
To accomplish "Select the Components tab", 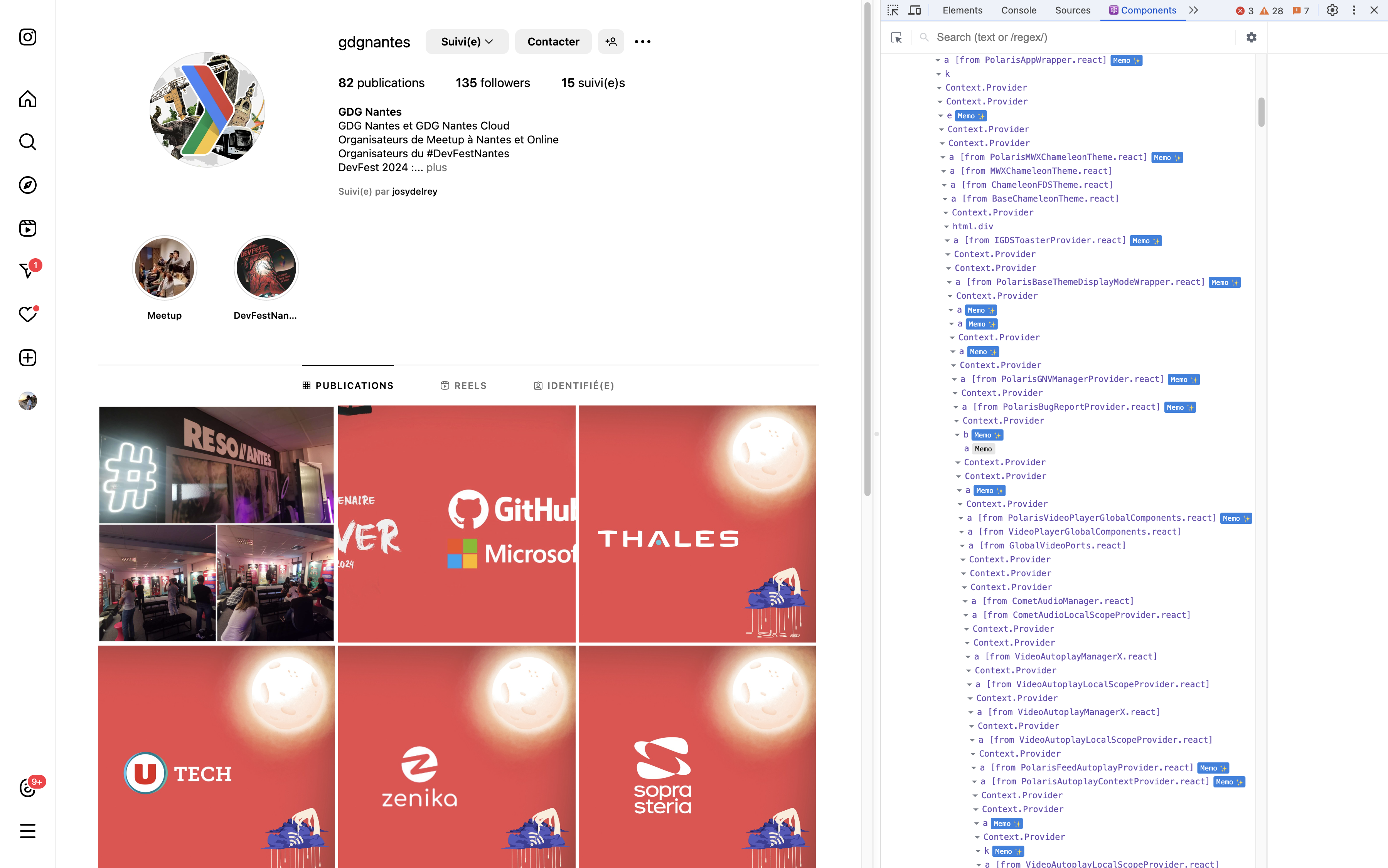I will click(1143, 10).
